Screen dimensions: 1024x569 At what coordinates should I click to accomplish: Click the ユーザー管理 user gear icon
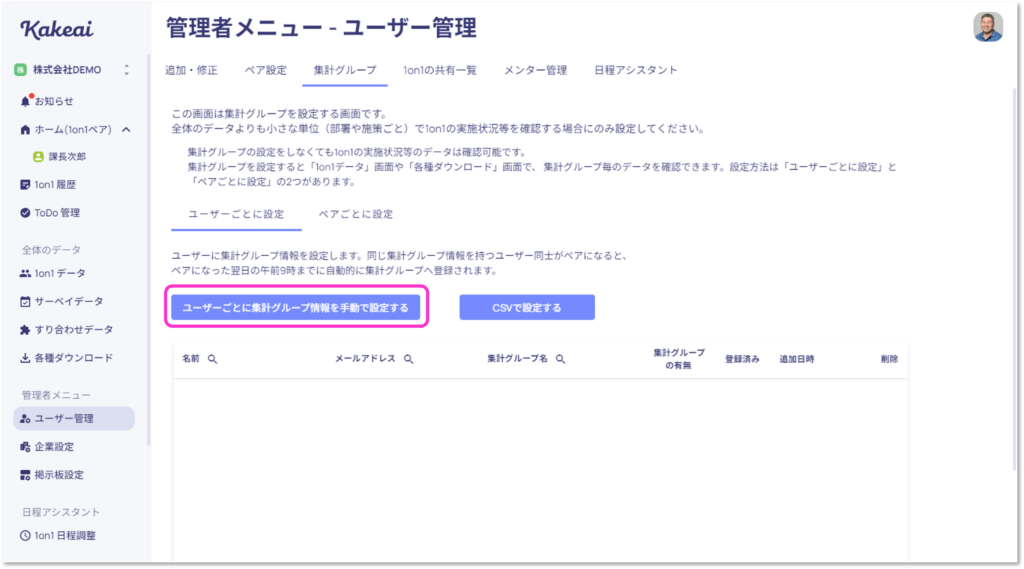point(25,418)
